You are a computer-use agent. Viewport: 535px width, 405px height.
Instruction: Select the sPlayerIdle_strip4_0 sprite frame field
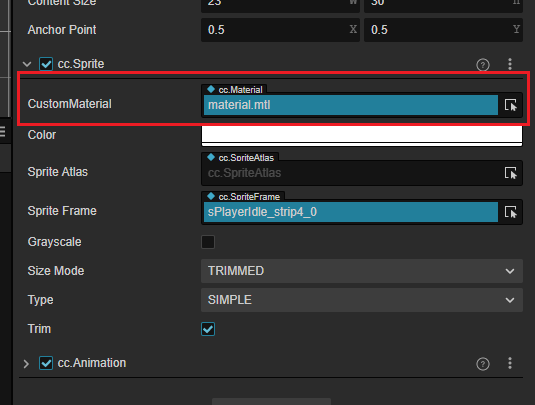pyautogui.click(x=351, y=212)
